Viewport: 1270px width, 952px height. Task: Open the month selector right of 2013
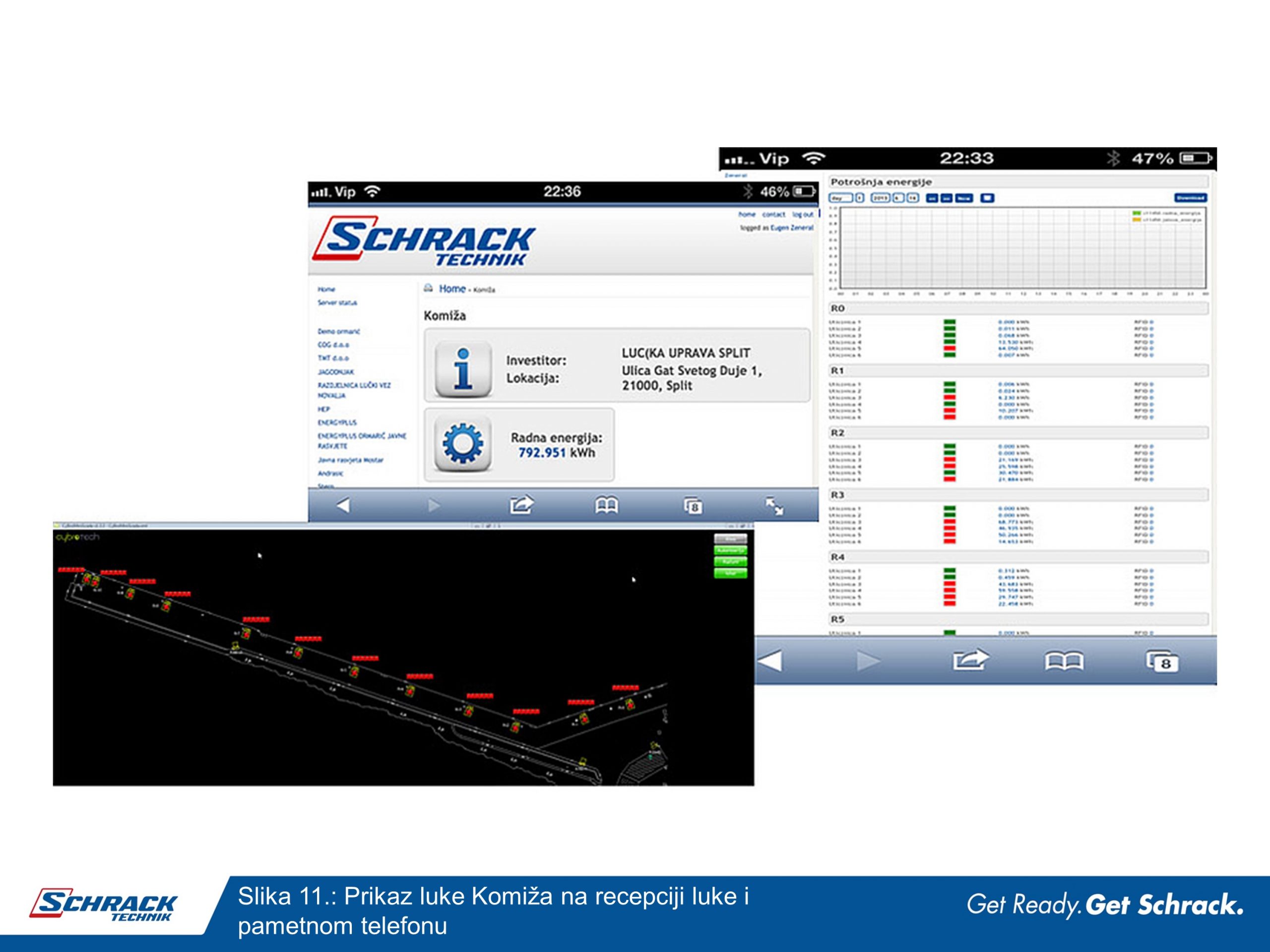coord(898,198)
